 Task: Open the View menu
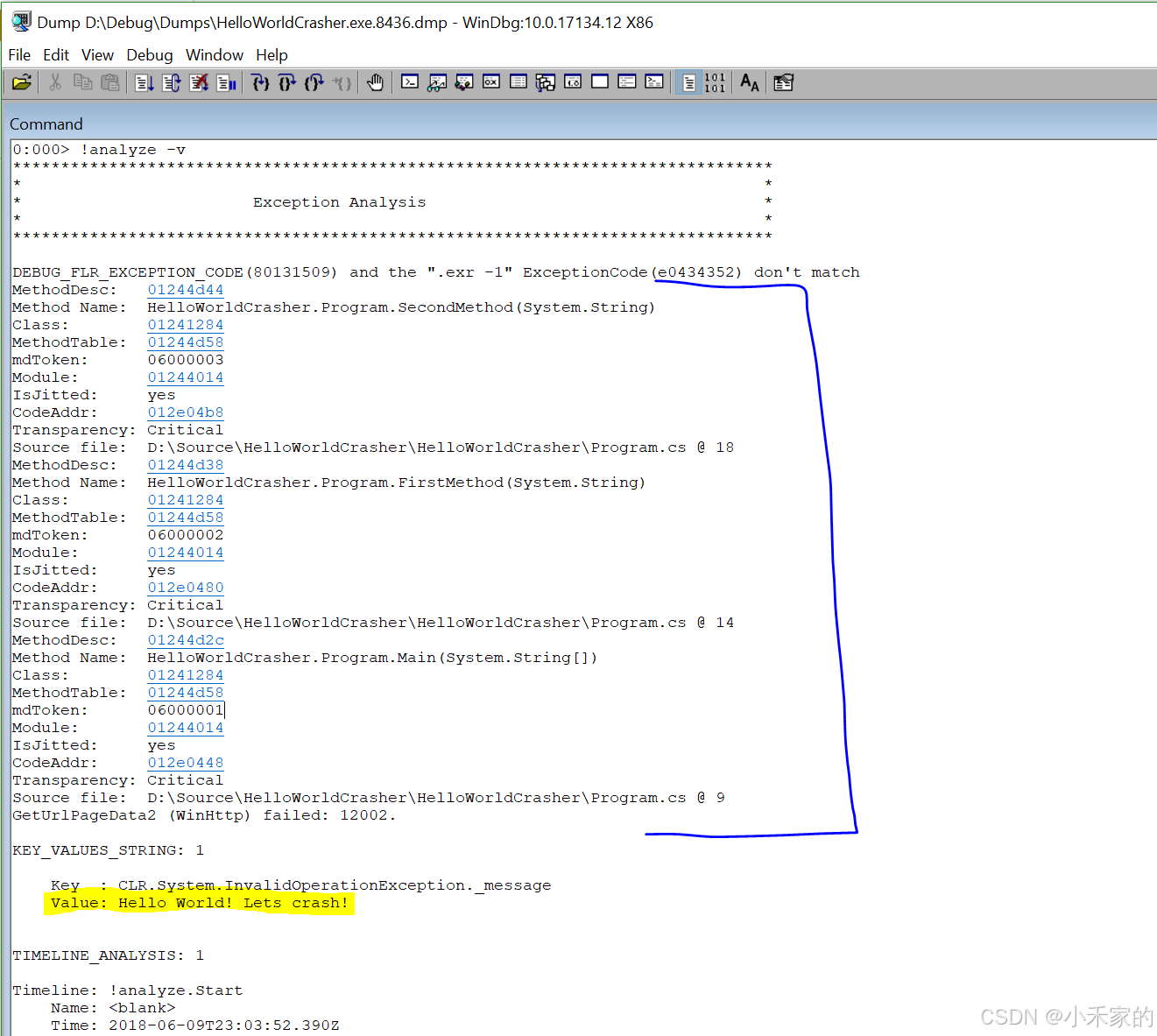(x=97, y=55)
